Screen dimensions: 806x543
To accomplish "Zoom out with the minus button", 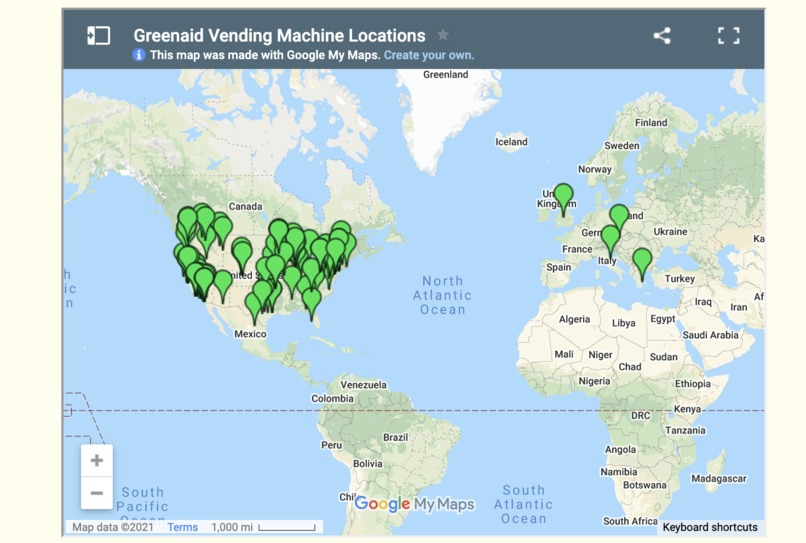I will (97, 493).
